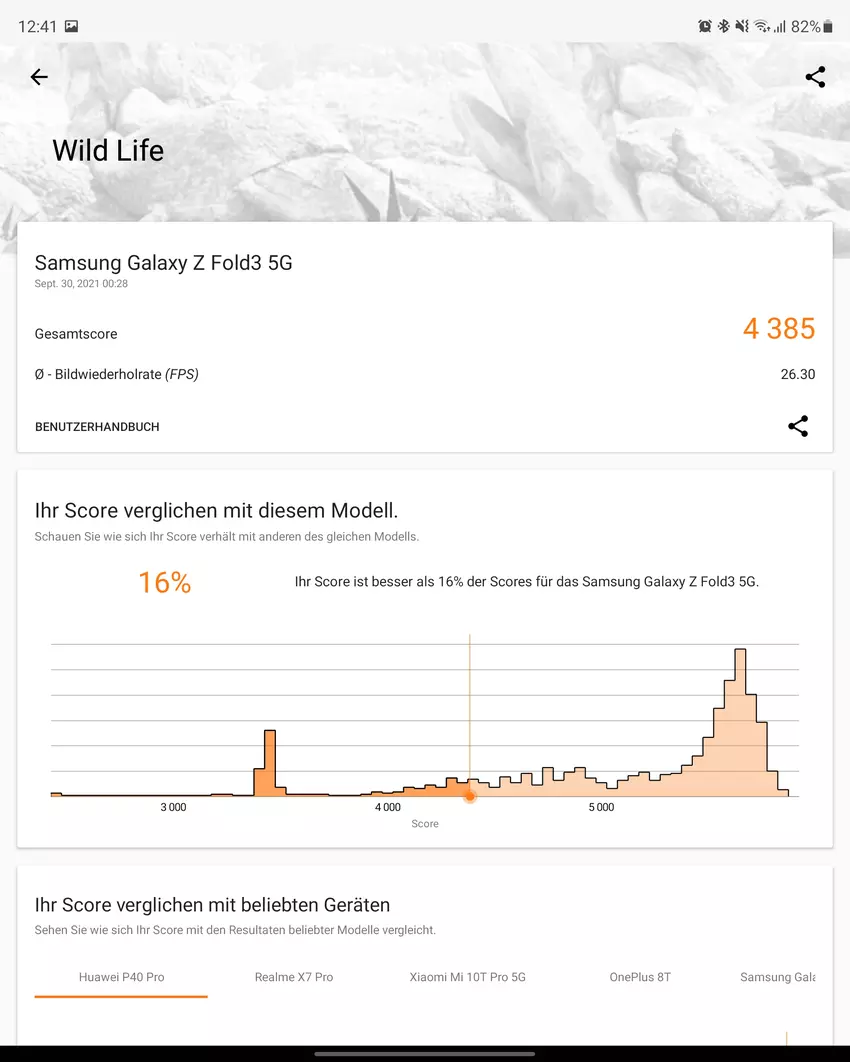Tap the orange score marker on histogram
Screen dimensions: 850x1062
[x=469, y=796]
